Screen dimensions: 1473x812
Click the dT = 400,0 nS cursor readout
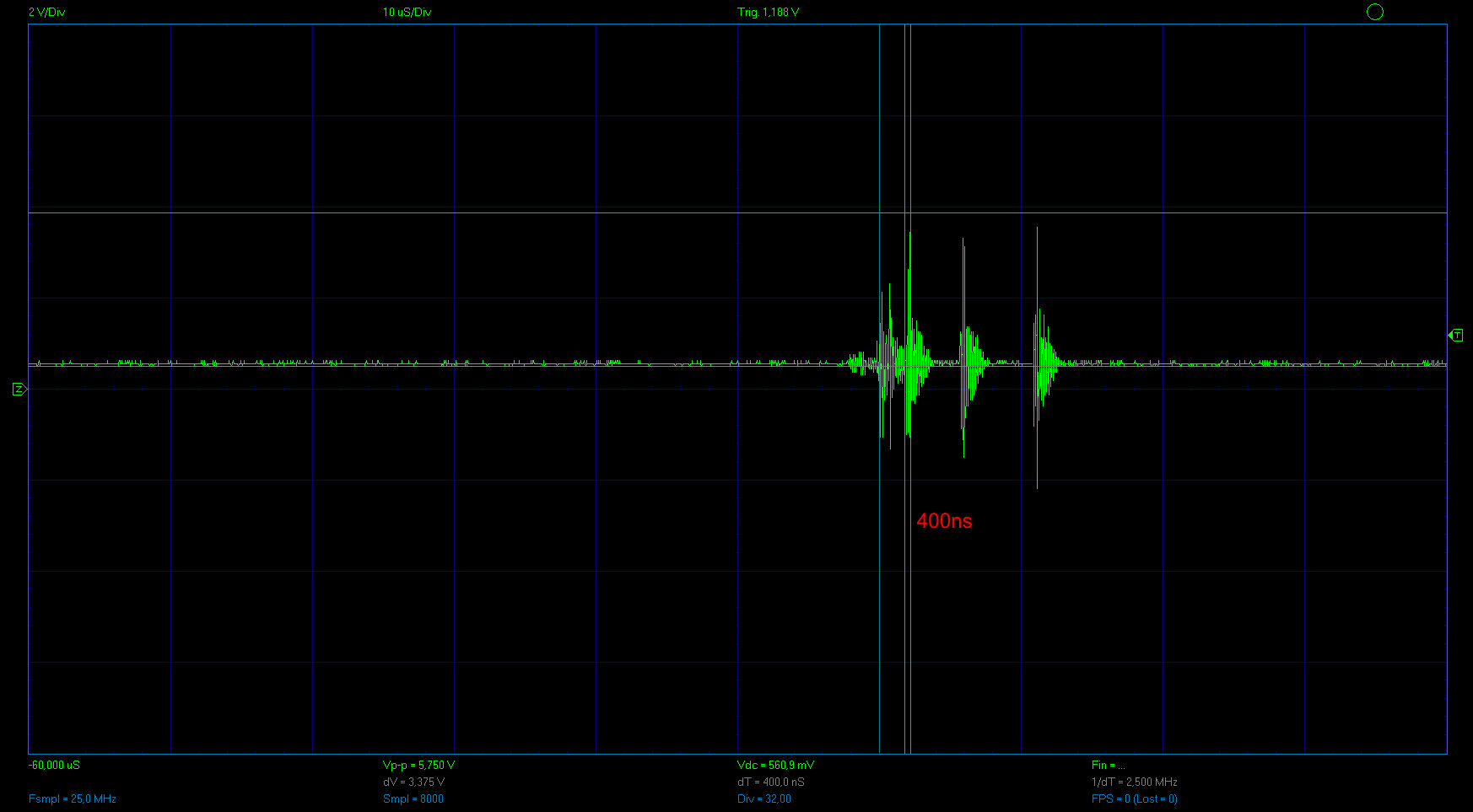(770, 782)
